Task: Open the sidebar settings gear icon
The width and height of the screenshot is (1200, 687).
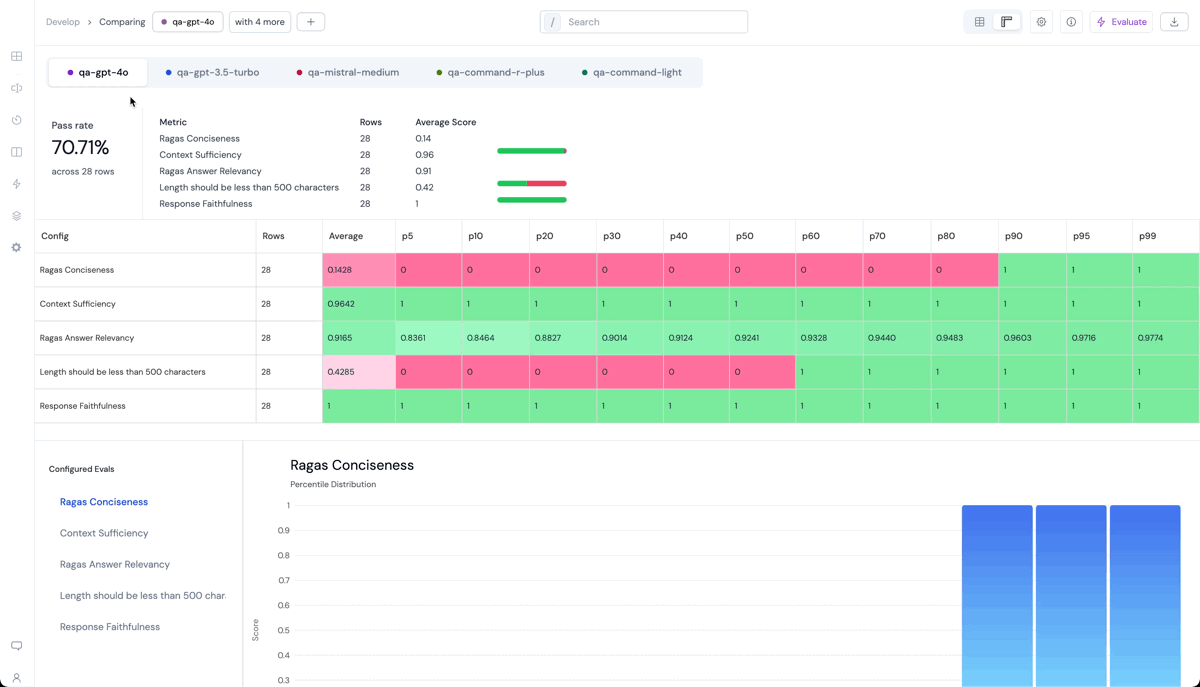Action: click(16, 247)
